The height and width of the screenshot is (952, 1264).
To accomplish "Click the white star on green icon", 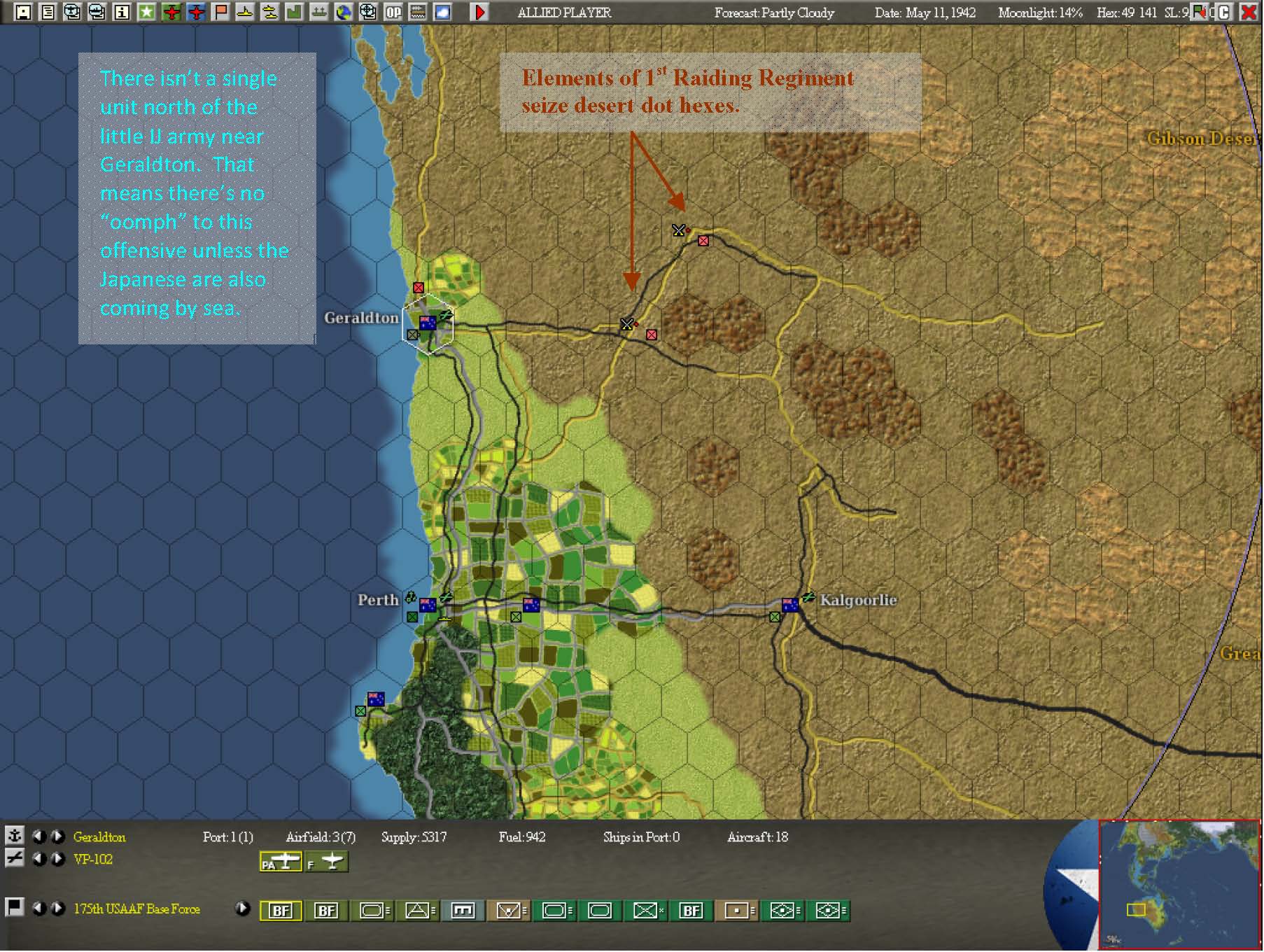I will point(146,12).
